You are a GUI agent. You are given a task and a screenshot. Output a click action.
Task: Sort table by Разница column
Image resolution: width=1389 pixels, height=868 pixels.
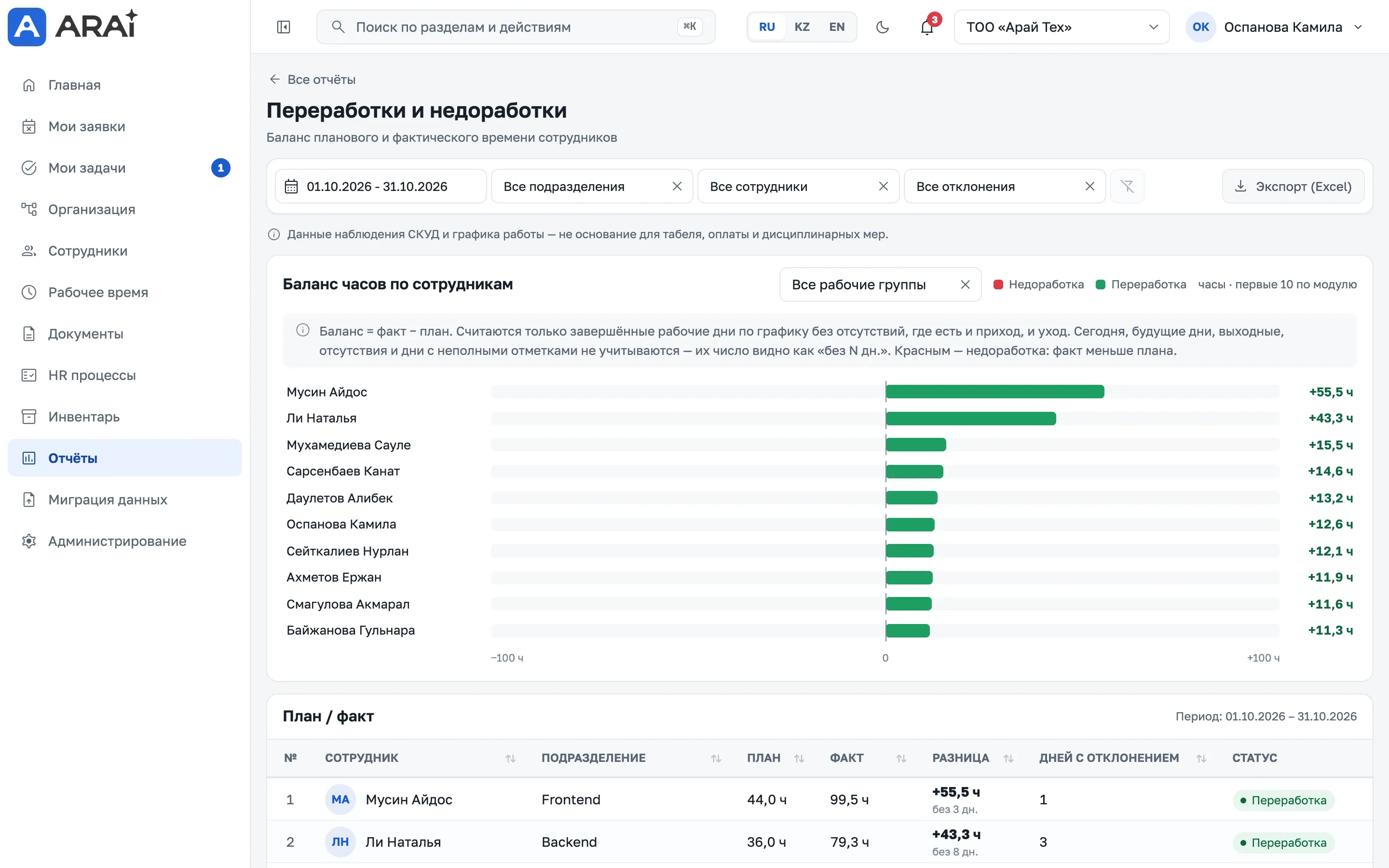(x=1008, y=759)
